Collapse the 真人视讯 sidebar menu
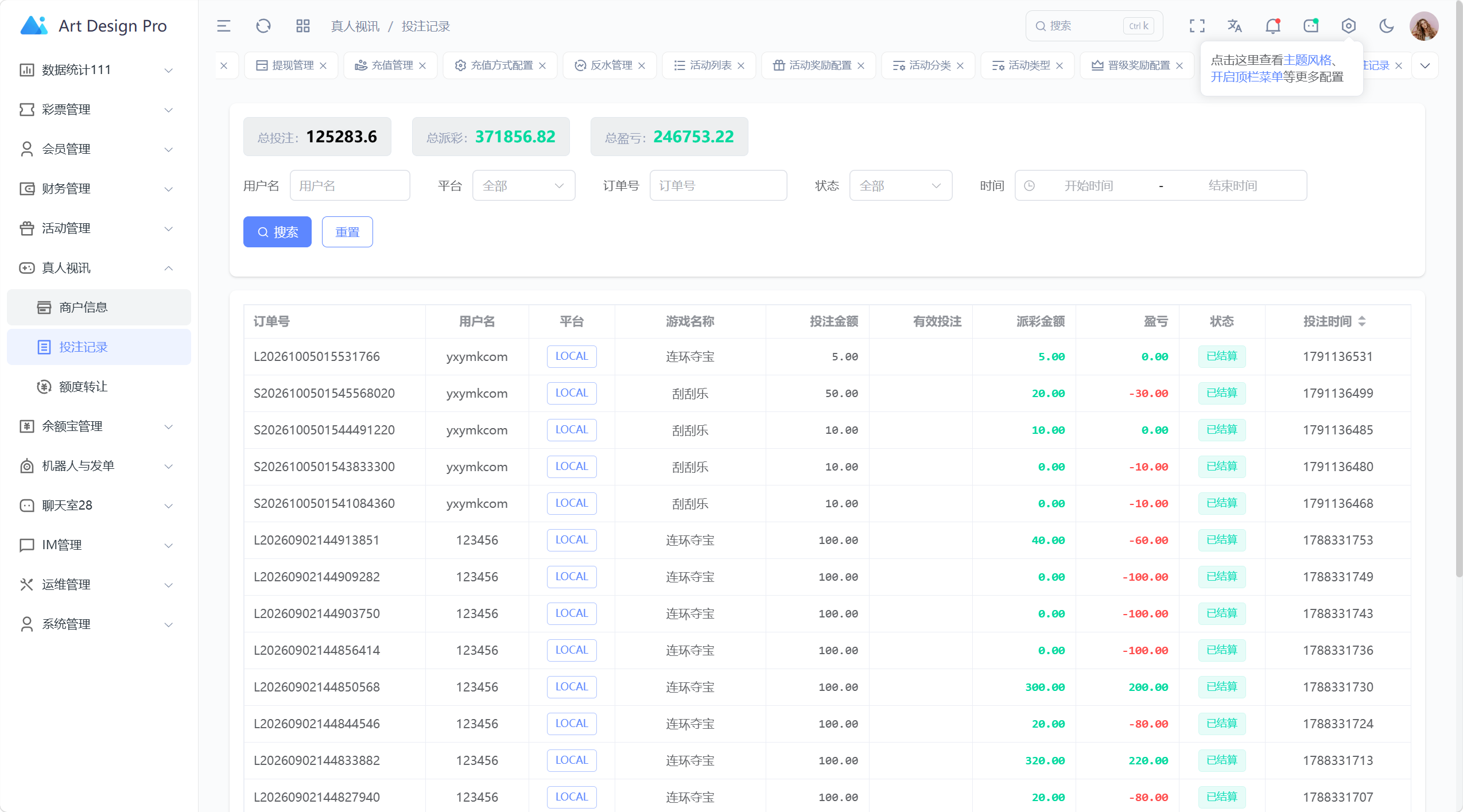The width and height of the screenshot is (1463, 812). point(99,268)
